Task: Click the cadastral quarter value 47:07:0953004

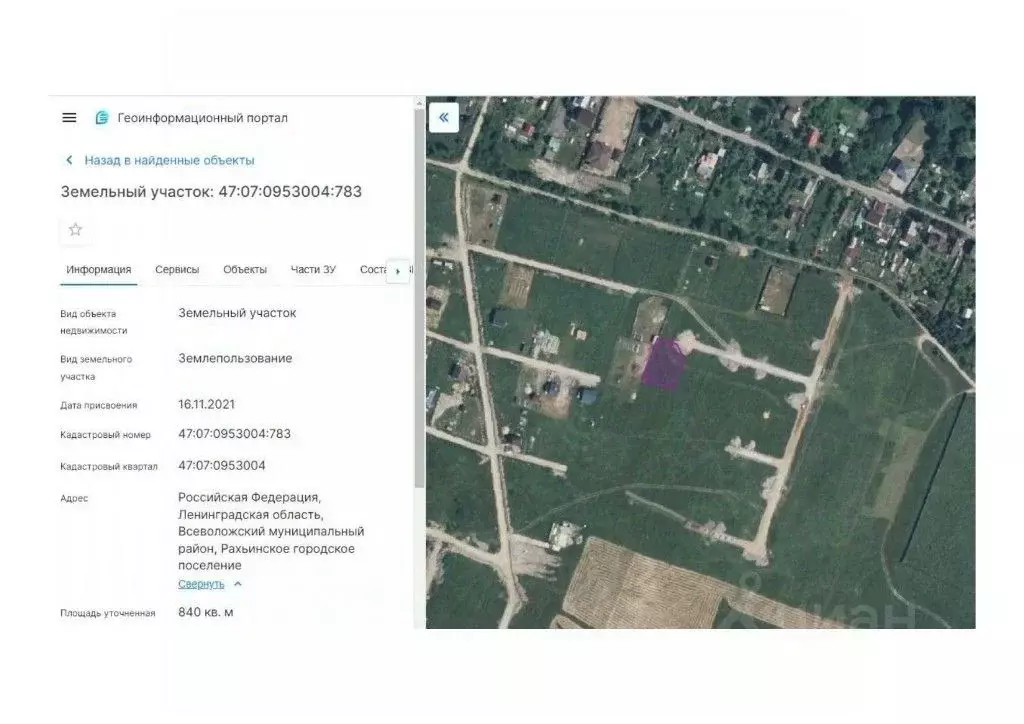Action: 221,465
